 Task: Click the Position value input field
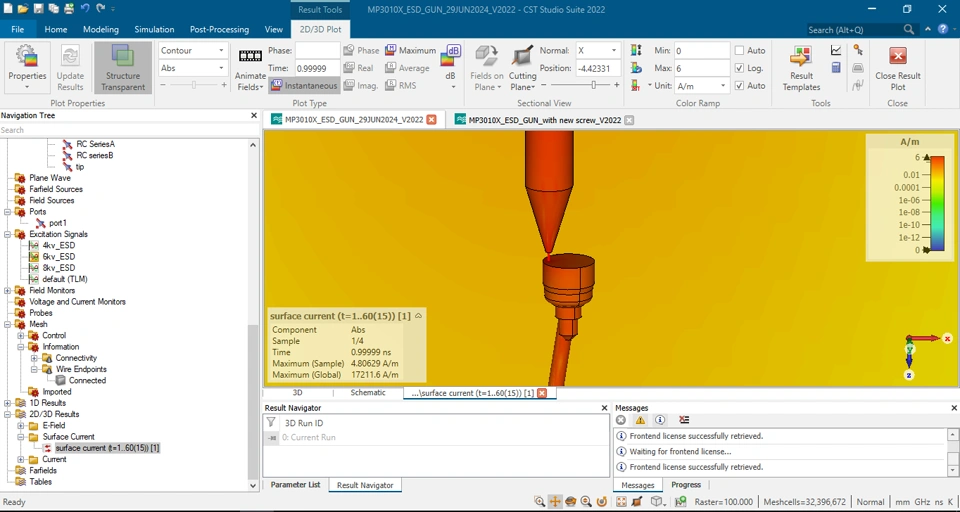click(x=597, y=68)
